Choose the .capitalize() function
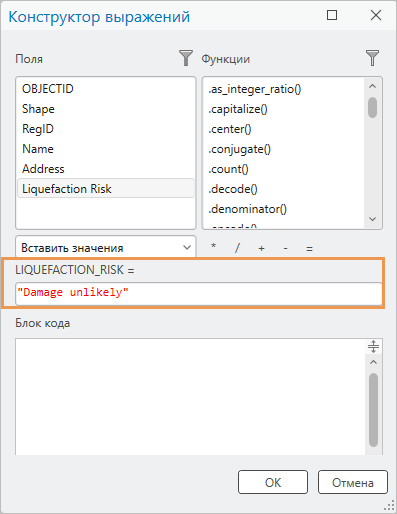Image resolution: width=397 pixels, height=514 pixels. point(238,109)
